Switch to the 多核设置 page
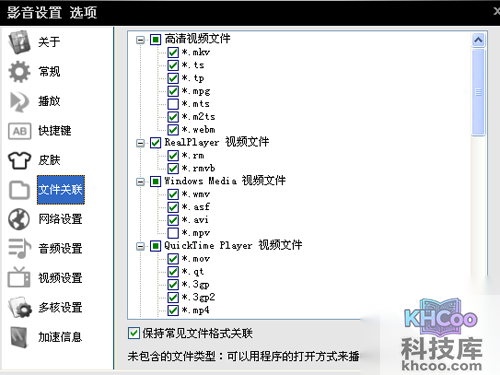Viewport: 500px width, 375px height. [x=60, y=307]
